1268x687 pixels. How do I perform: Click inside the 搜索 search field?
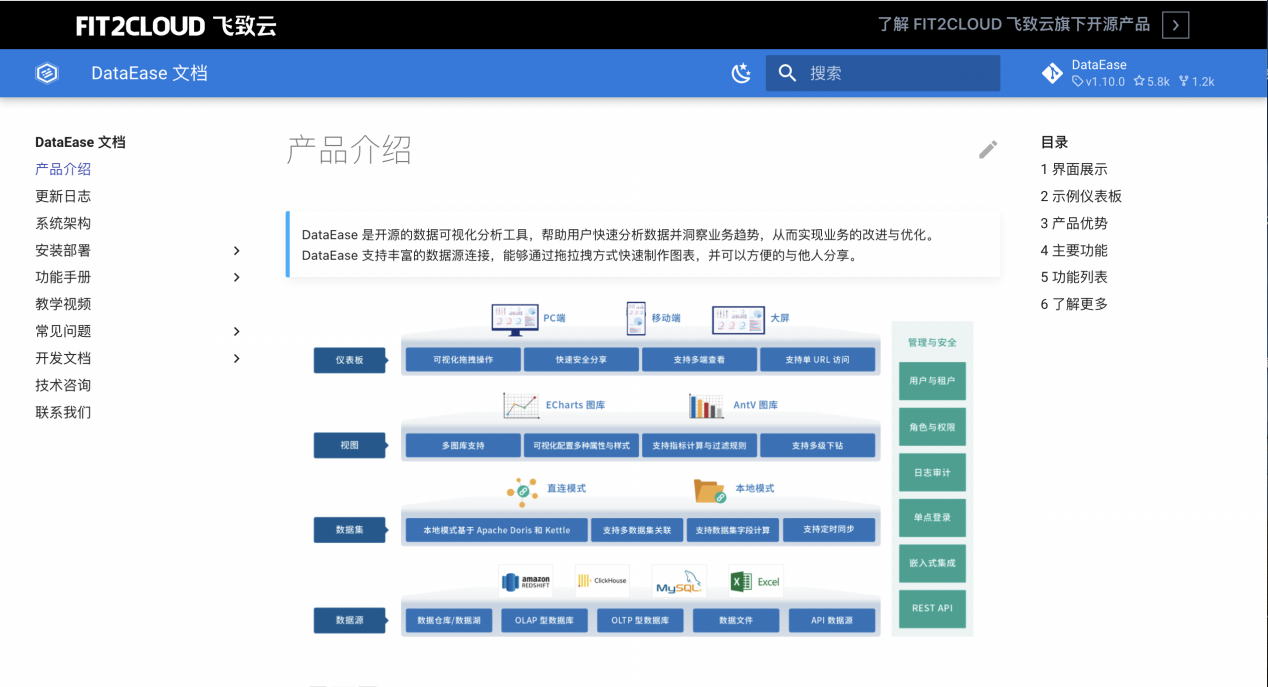coord(880,72)
